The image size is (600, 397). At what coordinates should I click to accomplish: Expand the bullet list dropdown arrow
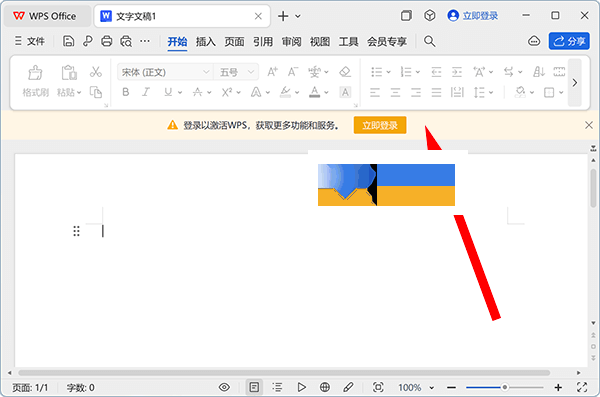pyautogui.click(x=389, y=72)
